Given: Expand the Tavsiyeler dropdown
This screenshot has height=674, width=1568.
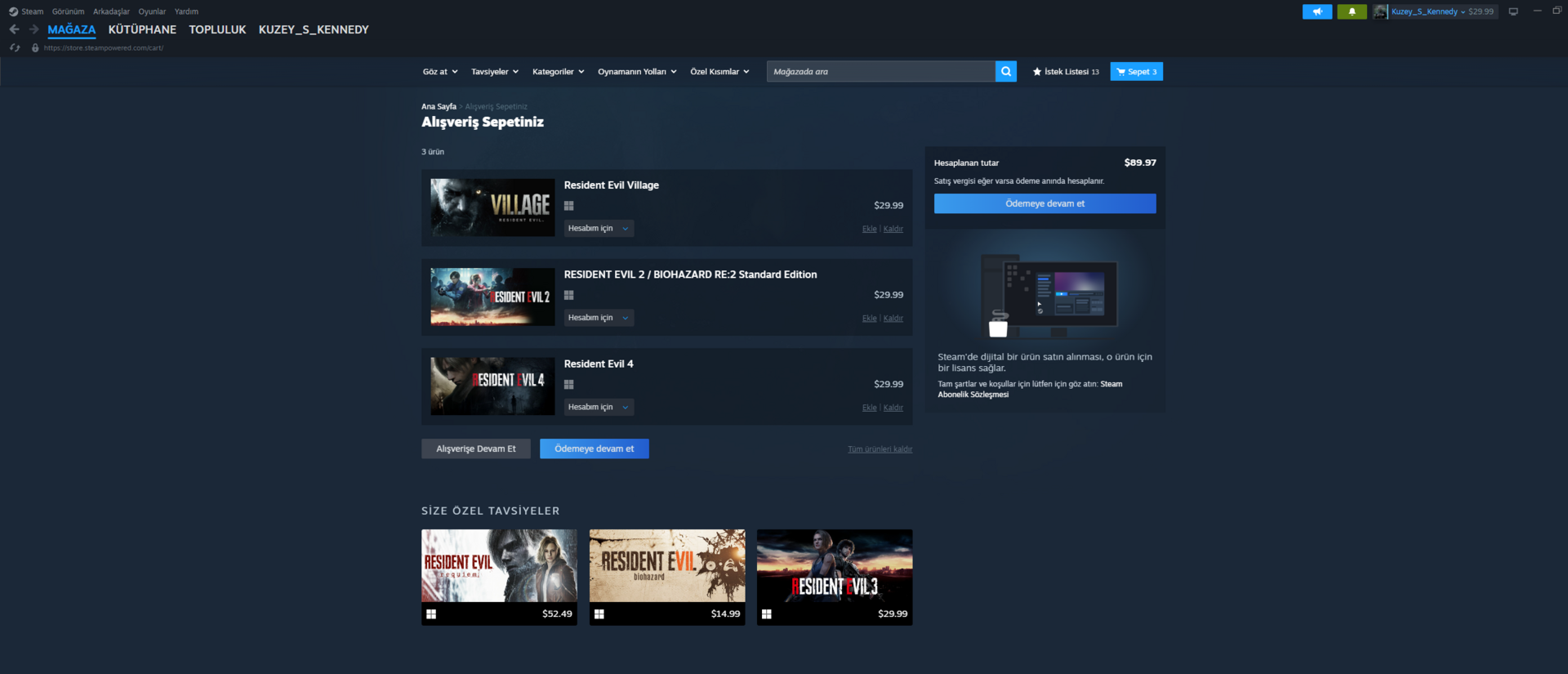Looking at the screenshot, I should [495, 72].
